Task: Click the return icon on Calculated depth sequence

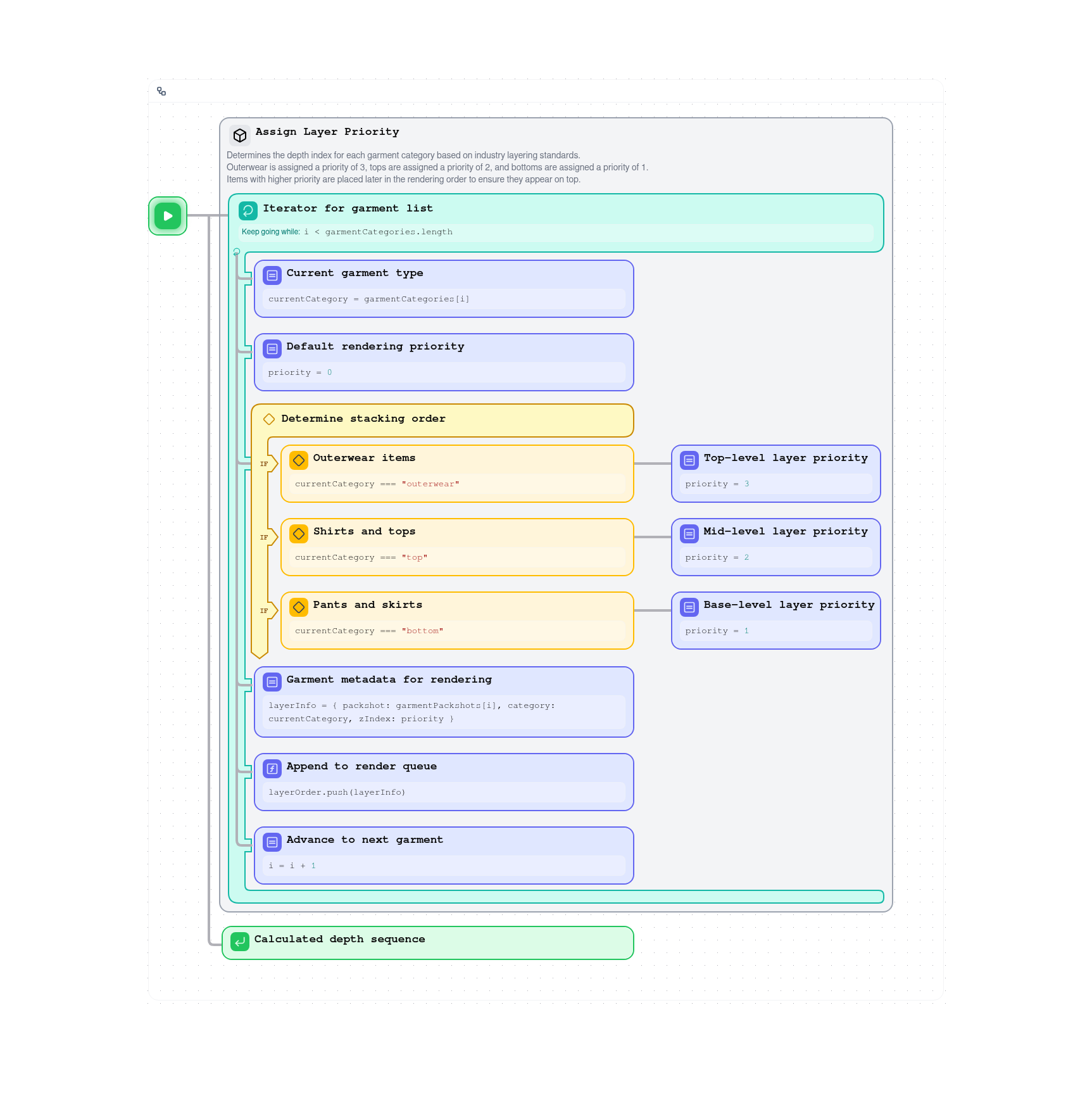Action: pyautogui.click(x=239, y=942)
